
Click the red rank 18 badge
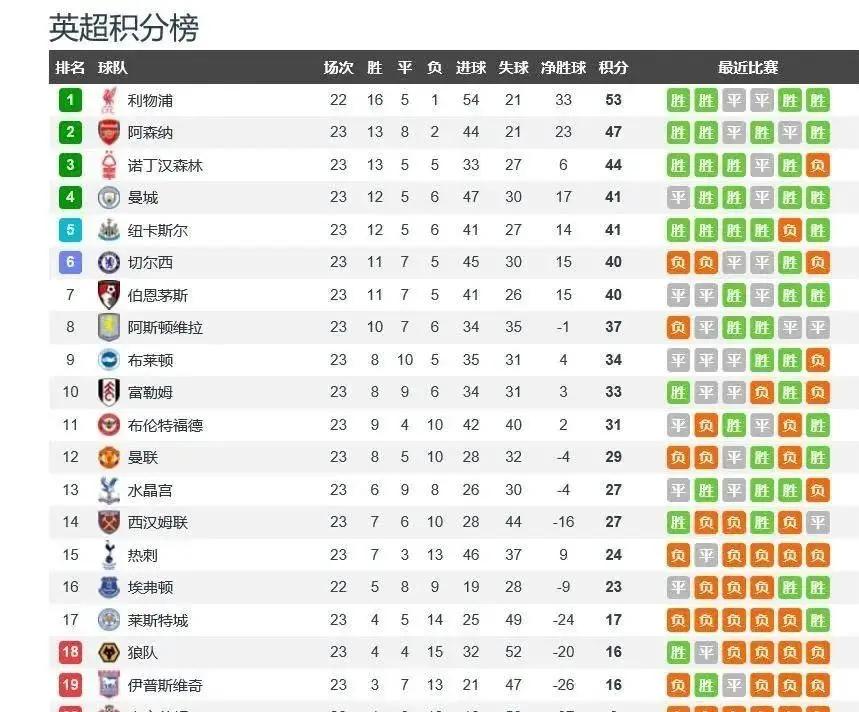coord(70,653)
